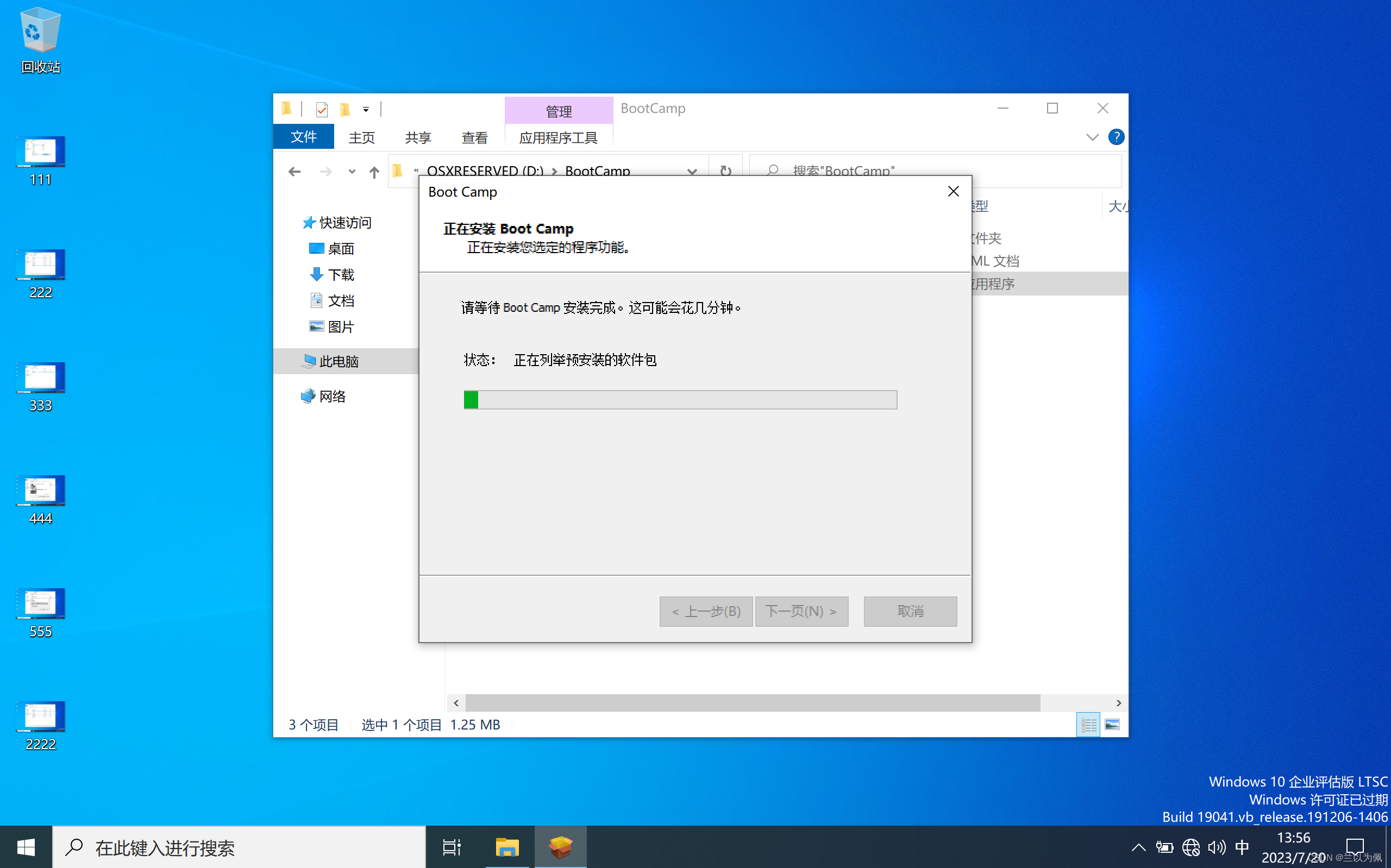Image resolution: width=1391 pixels, height=868 pixels.
Task: Click the refresh icon beside address bar
Action: coord(725,171)
